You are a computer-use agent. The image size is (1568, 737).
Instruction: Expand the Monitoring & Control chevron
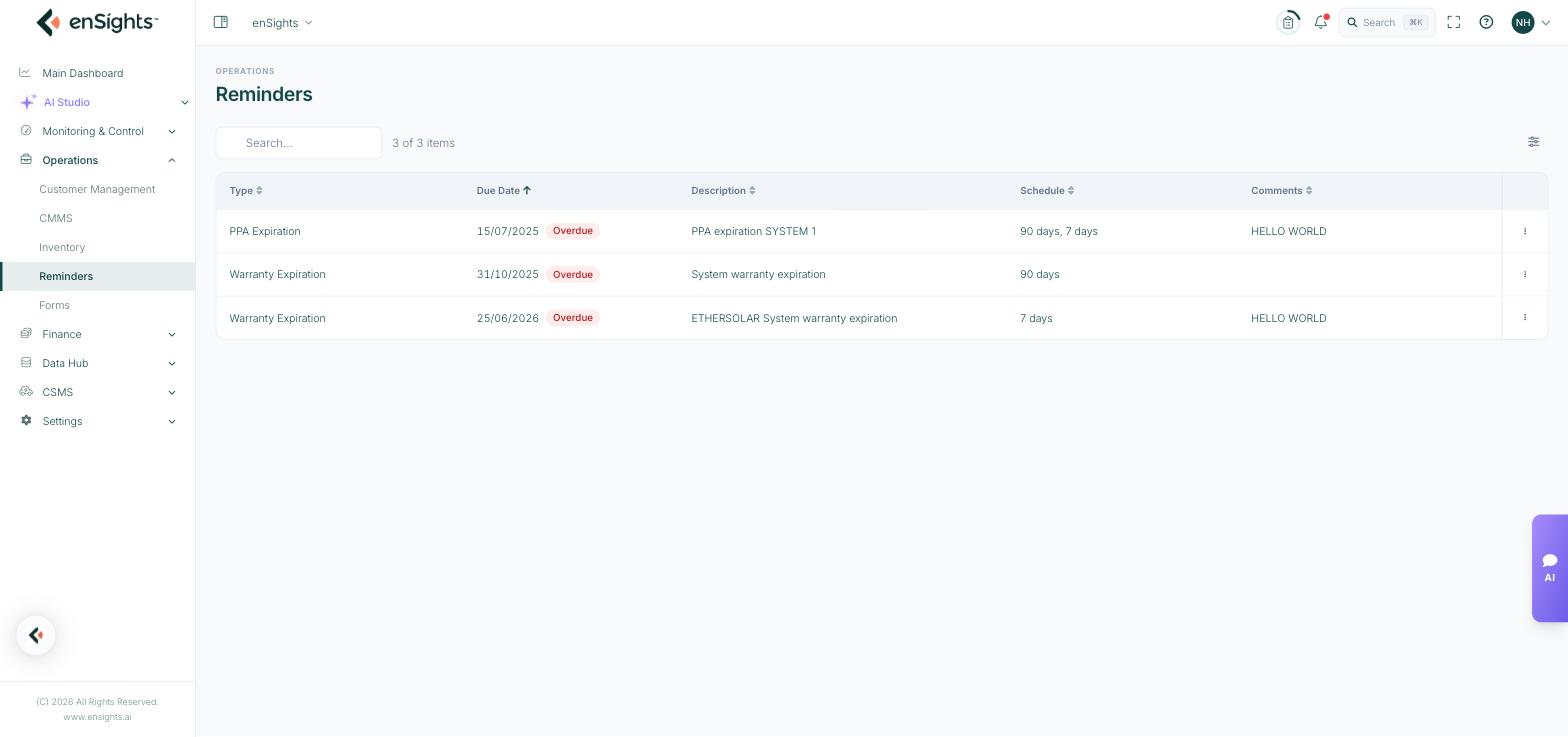(172, 131)
